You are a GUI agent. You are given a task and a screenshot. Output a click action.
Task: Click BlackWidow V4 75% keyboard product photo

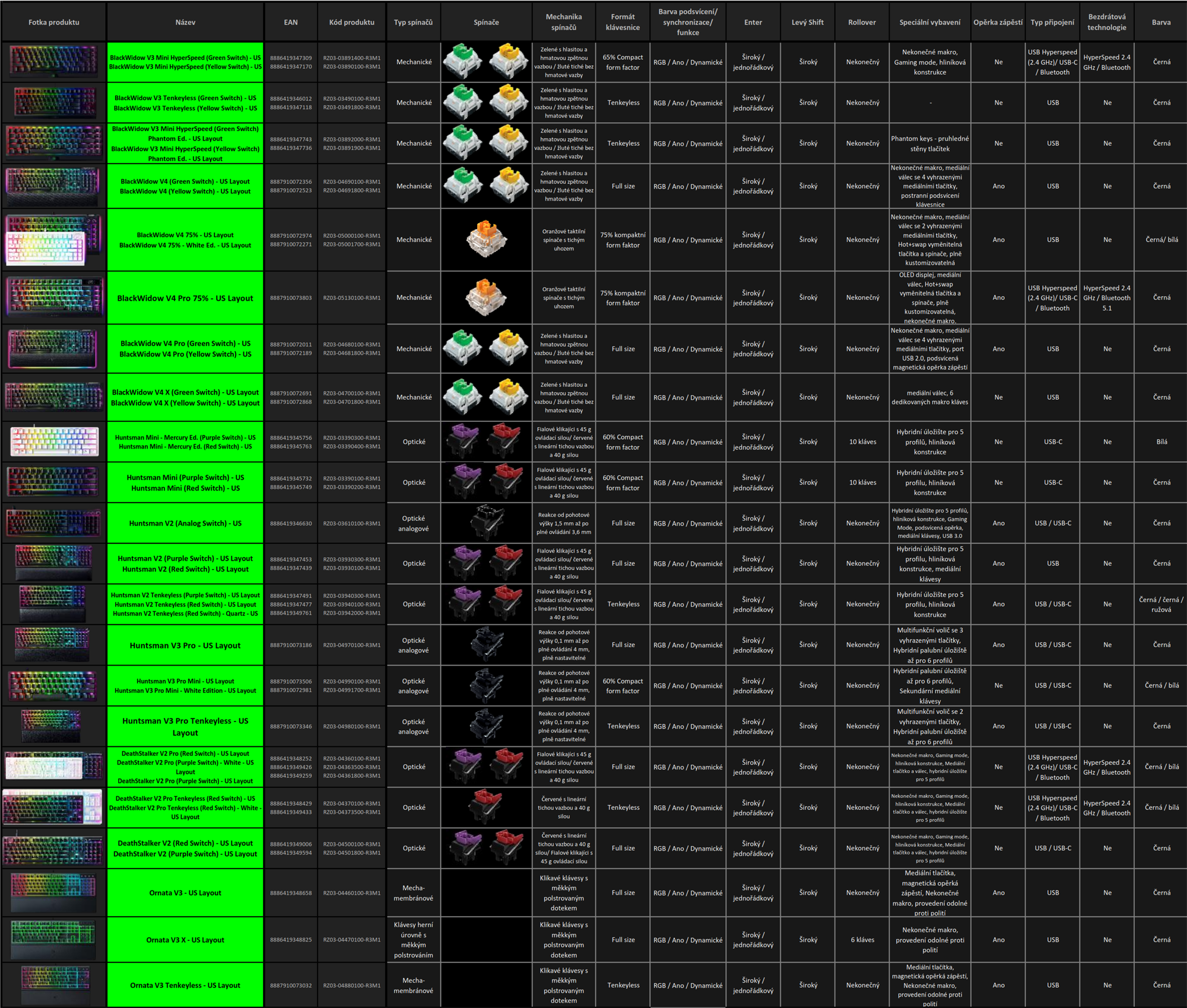coord(53,240)
